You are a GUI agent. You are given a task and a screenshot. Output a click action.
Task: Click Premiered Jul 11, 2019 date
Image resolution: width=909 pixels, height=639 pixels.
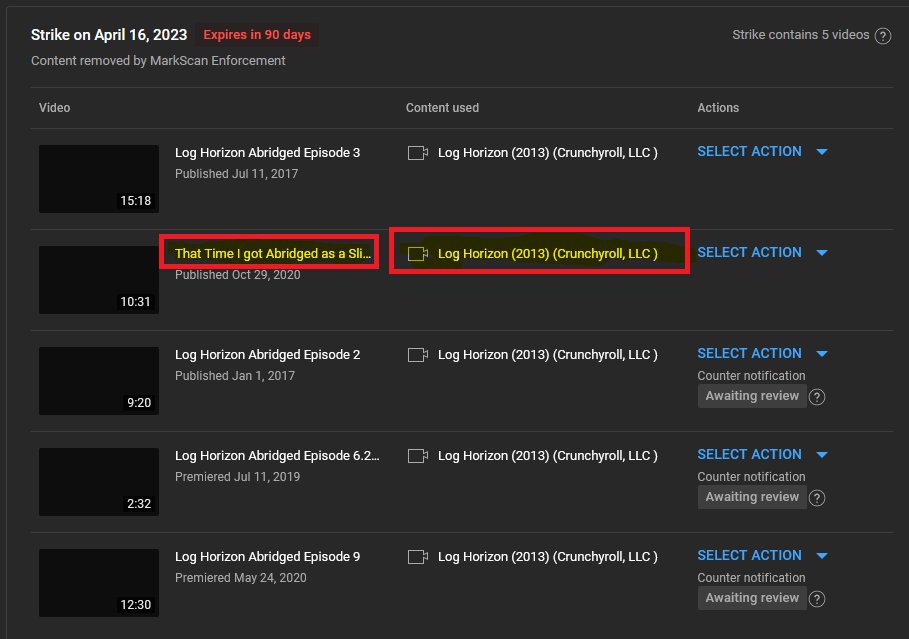coord(238,477)
